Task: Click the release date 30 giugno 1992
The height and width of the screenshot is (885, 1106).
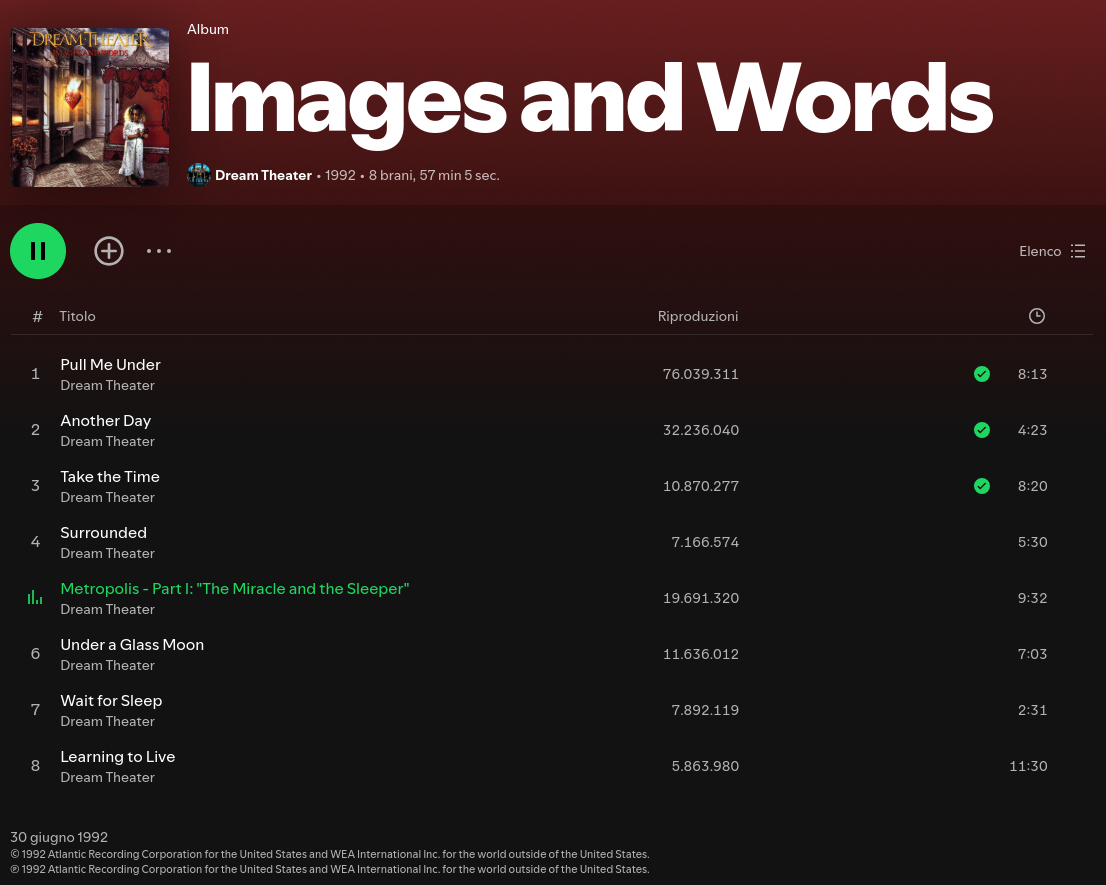Action: pyautogui.click(x=59, y=837)
